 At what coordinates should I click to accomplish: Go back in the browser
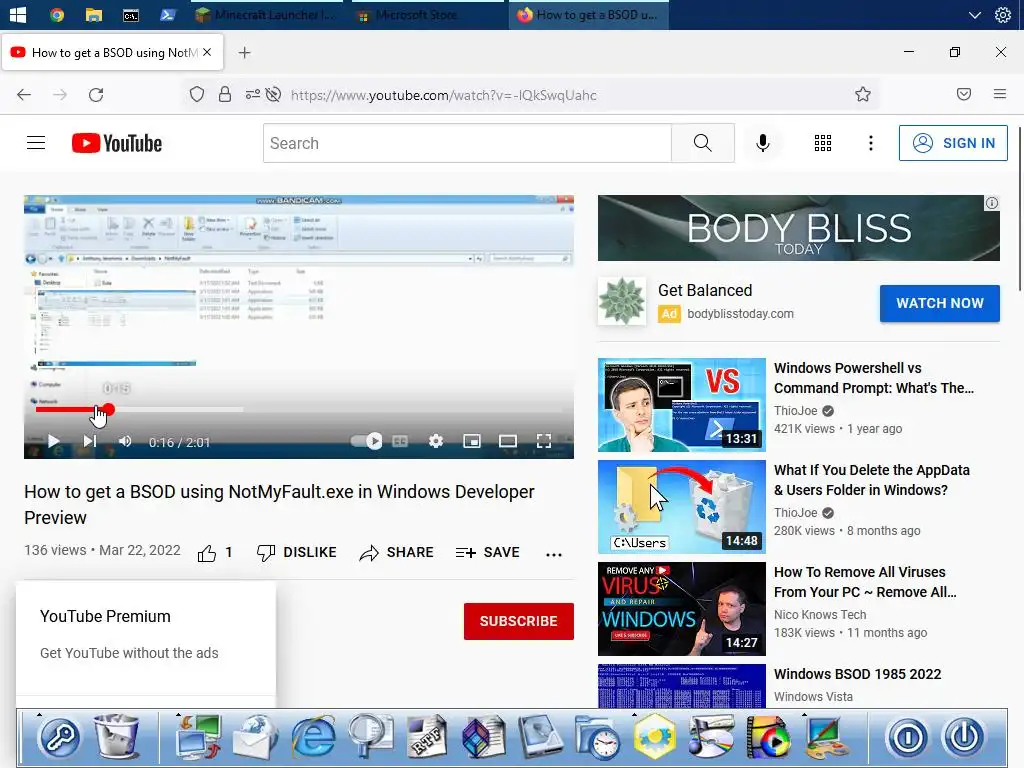24,95
